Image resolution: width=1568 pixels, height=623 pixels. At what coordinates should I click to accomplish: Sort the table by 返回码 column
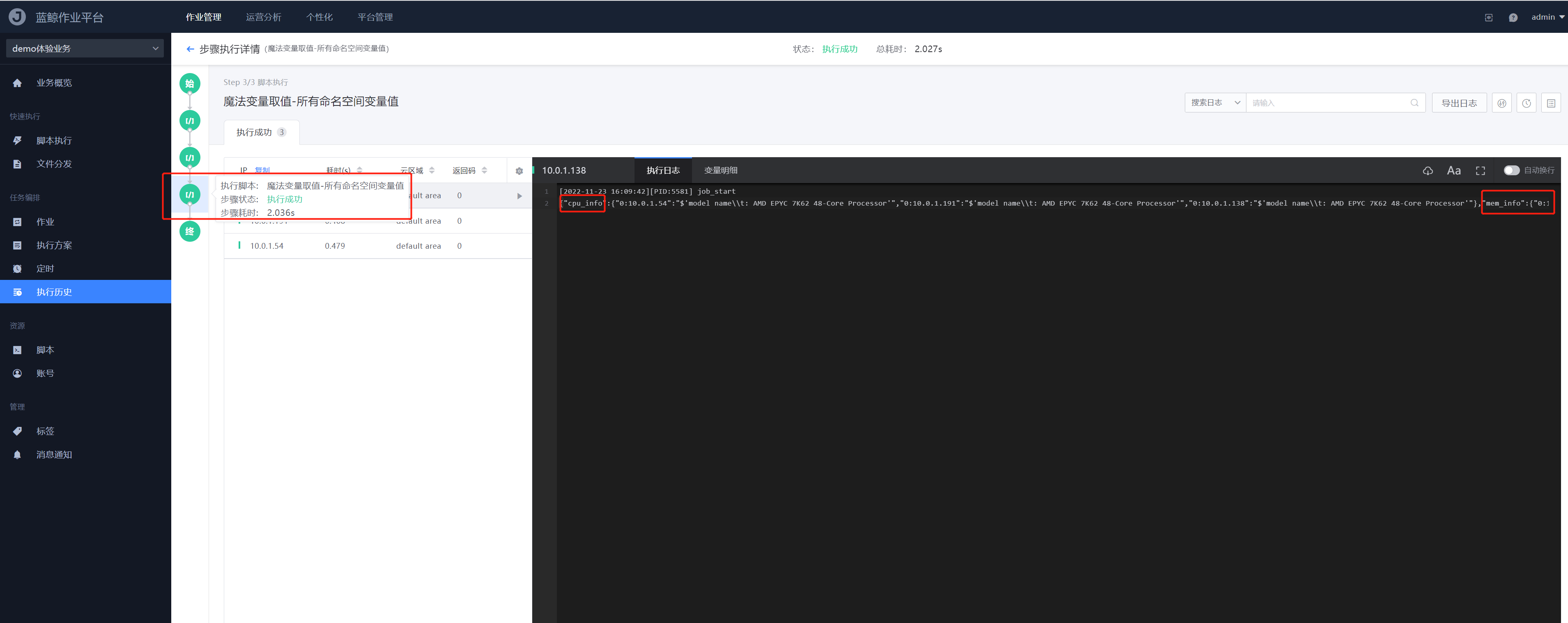coord(485,170)
